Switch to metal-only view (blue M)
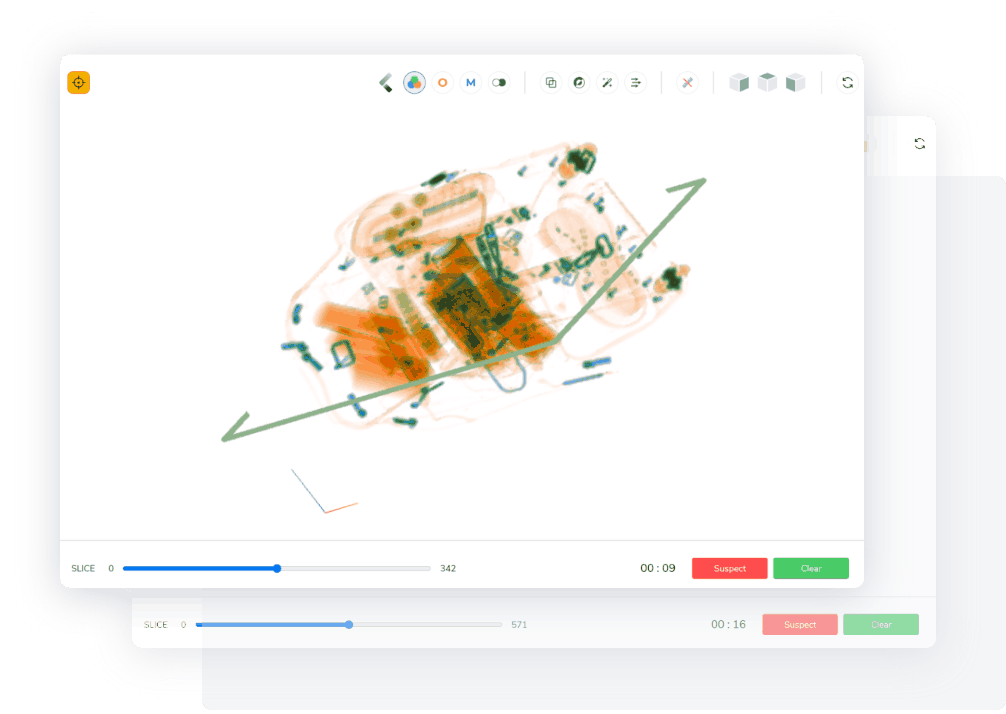This screenshot has width=1006, height=714. pos(470,83)
